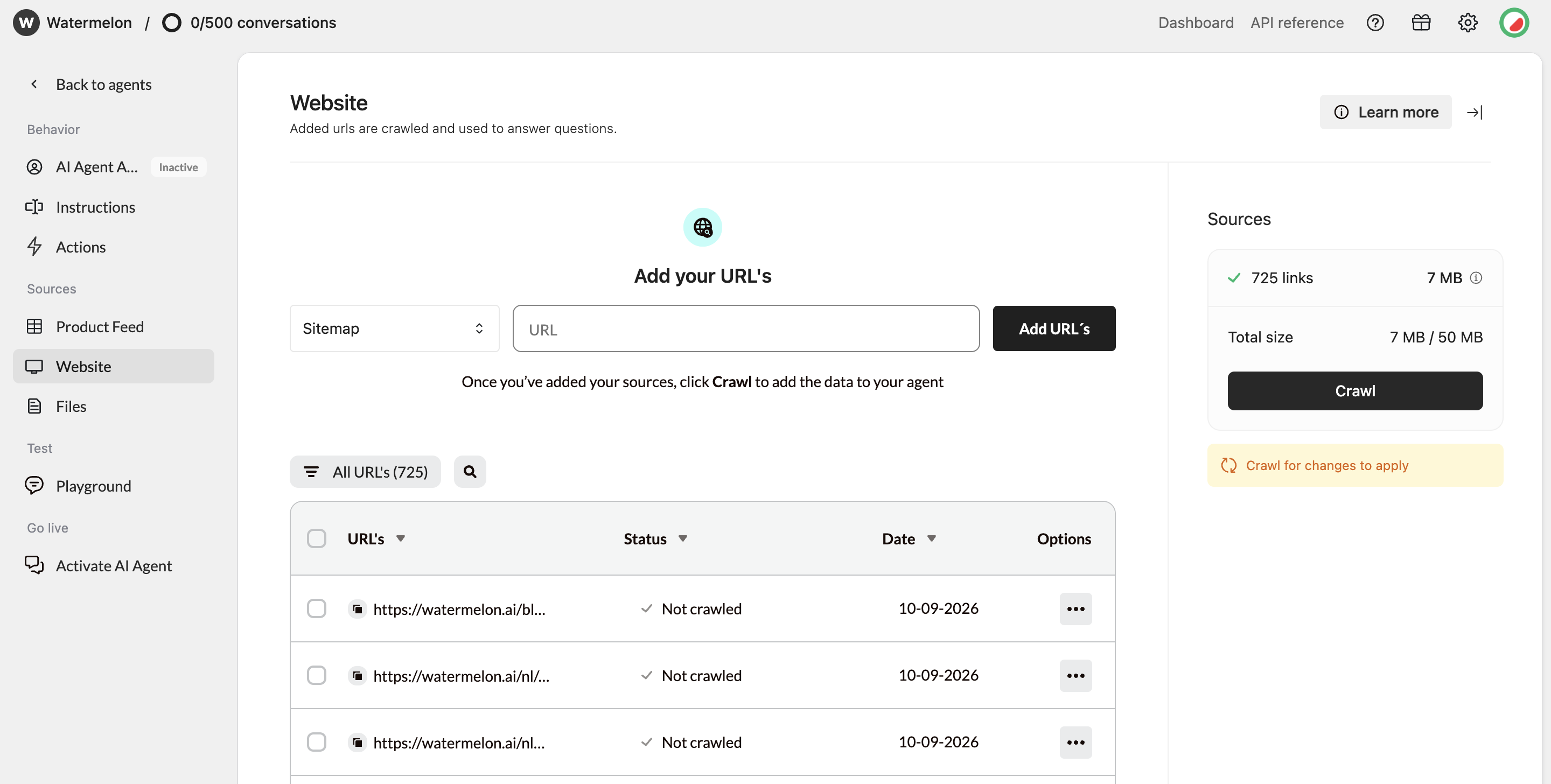Click the Watermelon W logo
Viewport: 1551px width, 784px height.
(x=26, y=23)
